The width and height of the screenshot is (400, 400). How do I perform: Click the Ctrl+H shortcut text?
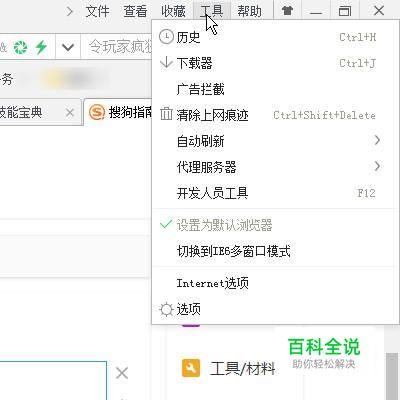click(358, 37)
